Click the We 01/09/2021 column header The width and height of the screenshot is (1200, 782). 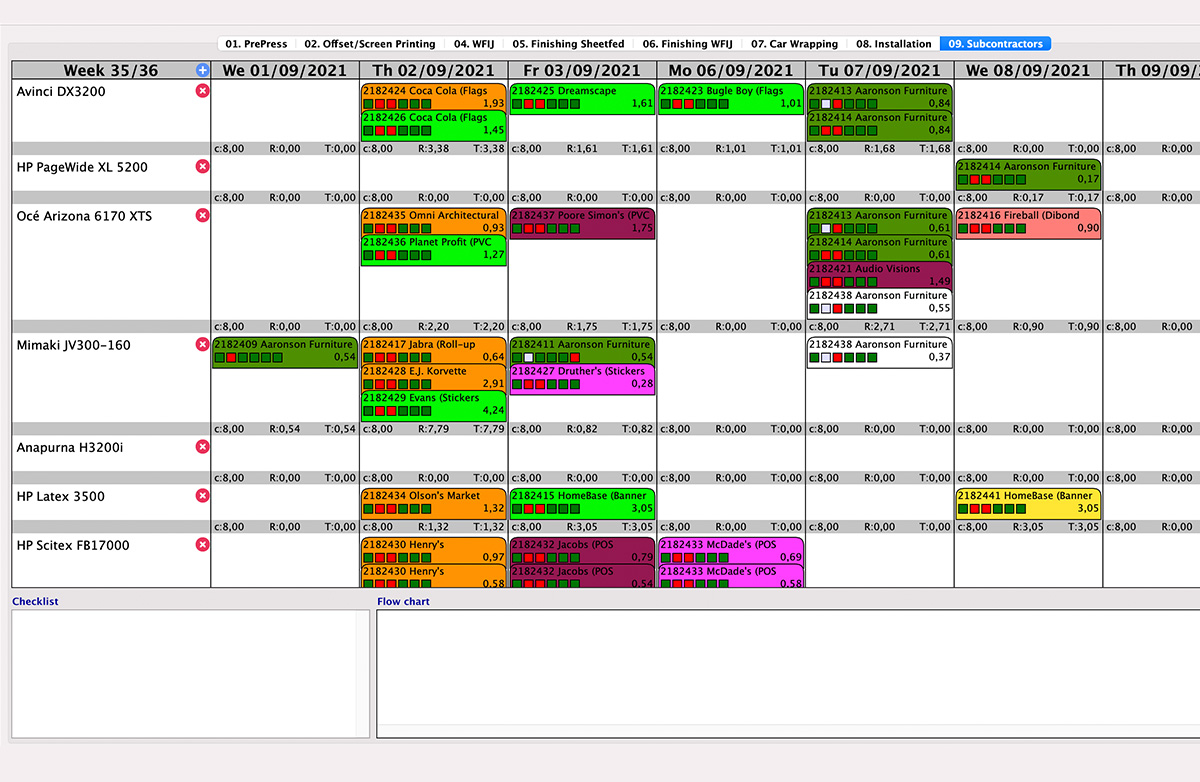[x=285, y=70]
